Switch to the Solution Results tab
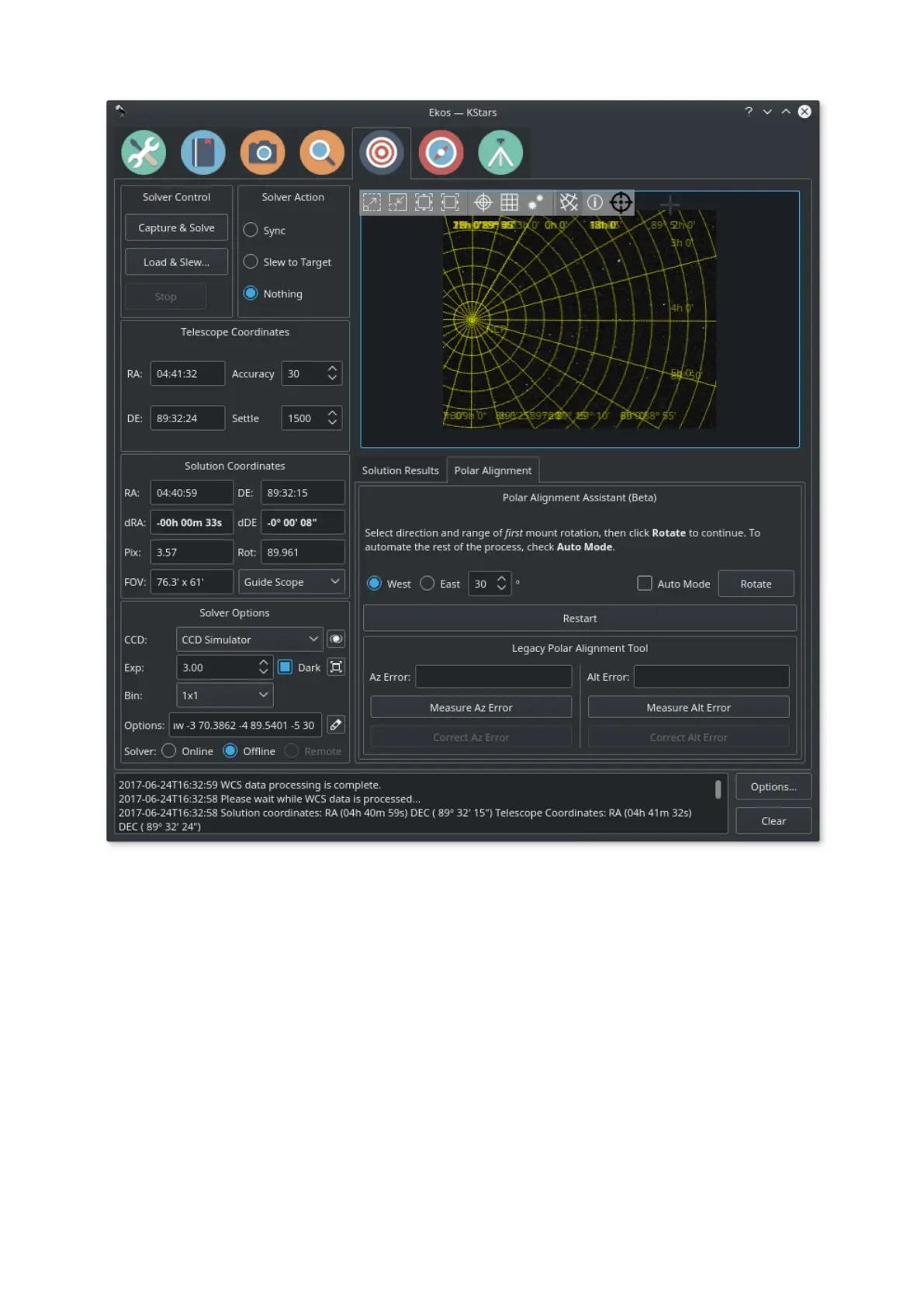This screenshot has height=1307, width=924. (x=400, y=470)
